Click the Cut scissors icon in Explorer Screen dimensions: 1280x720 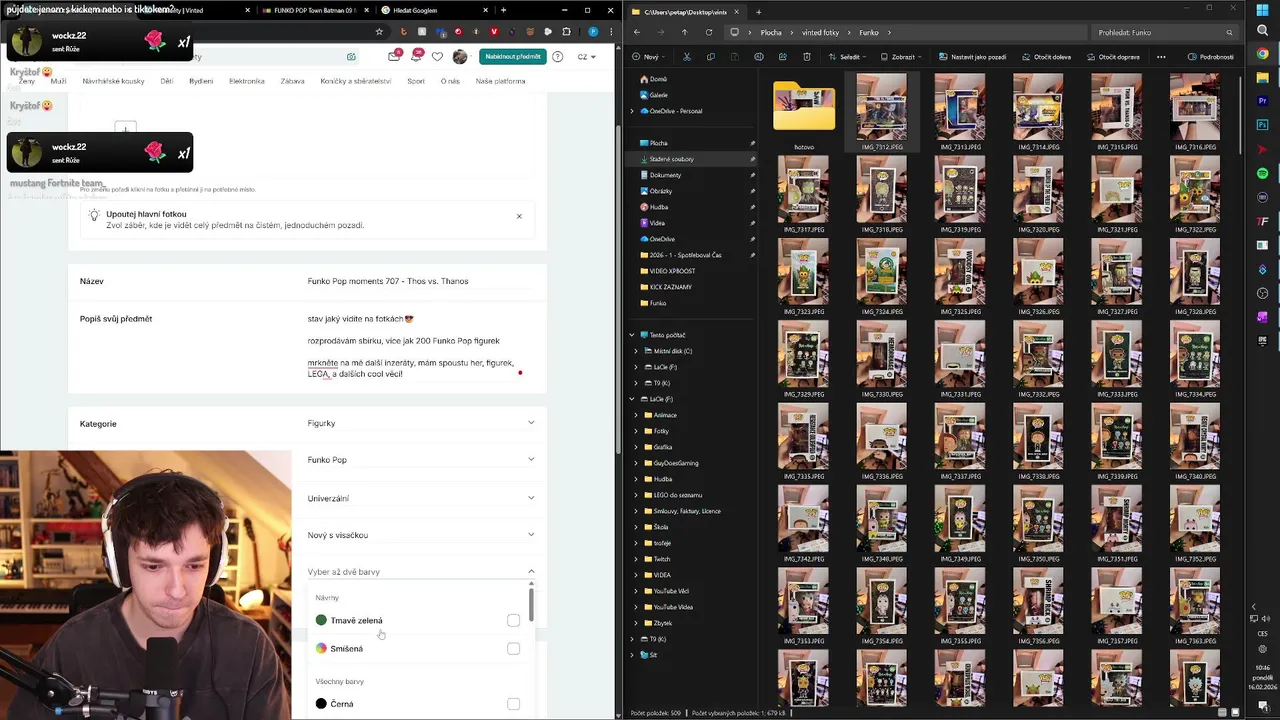click(687, 57)
